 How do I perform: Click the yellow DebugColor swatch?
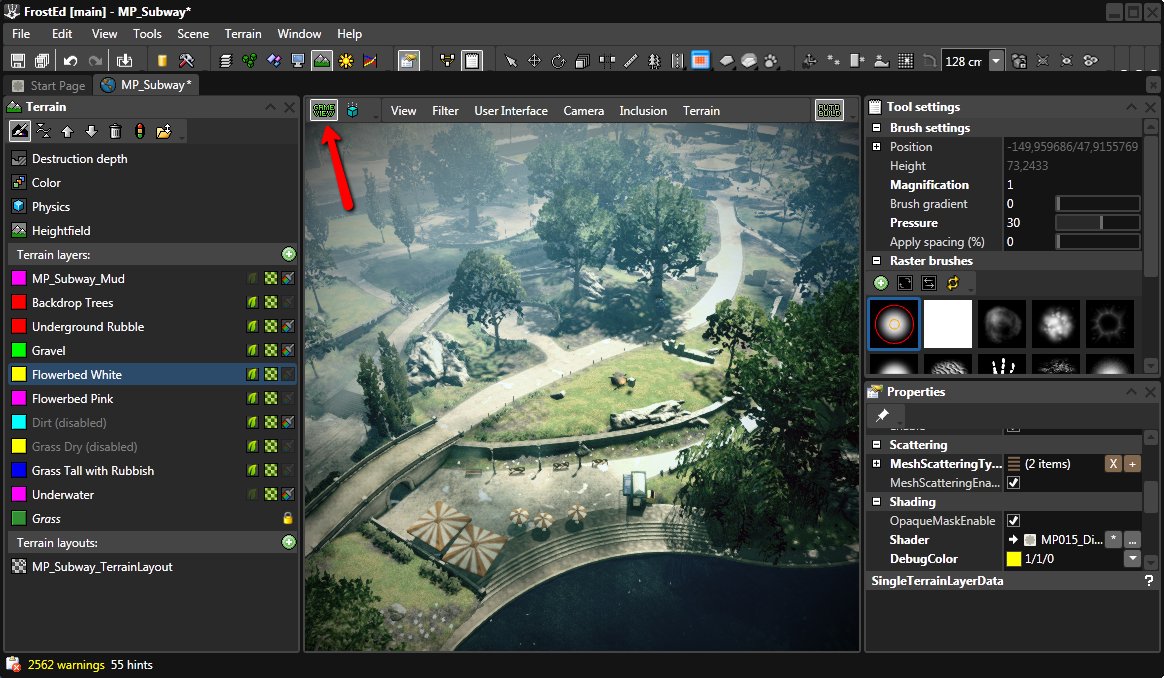(x=1013, y=559)
